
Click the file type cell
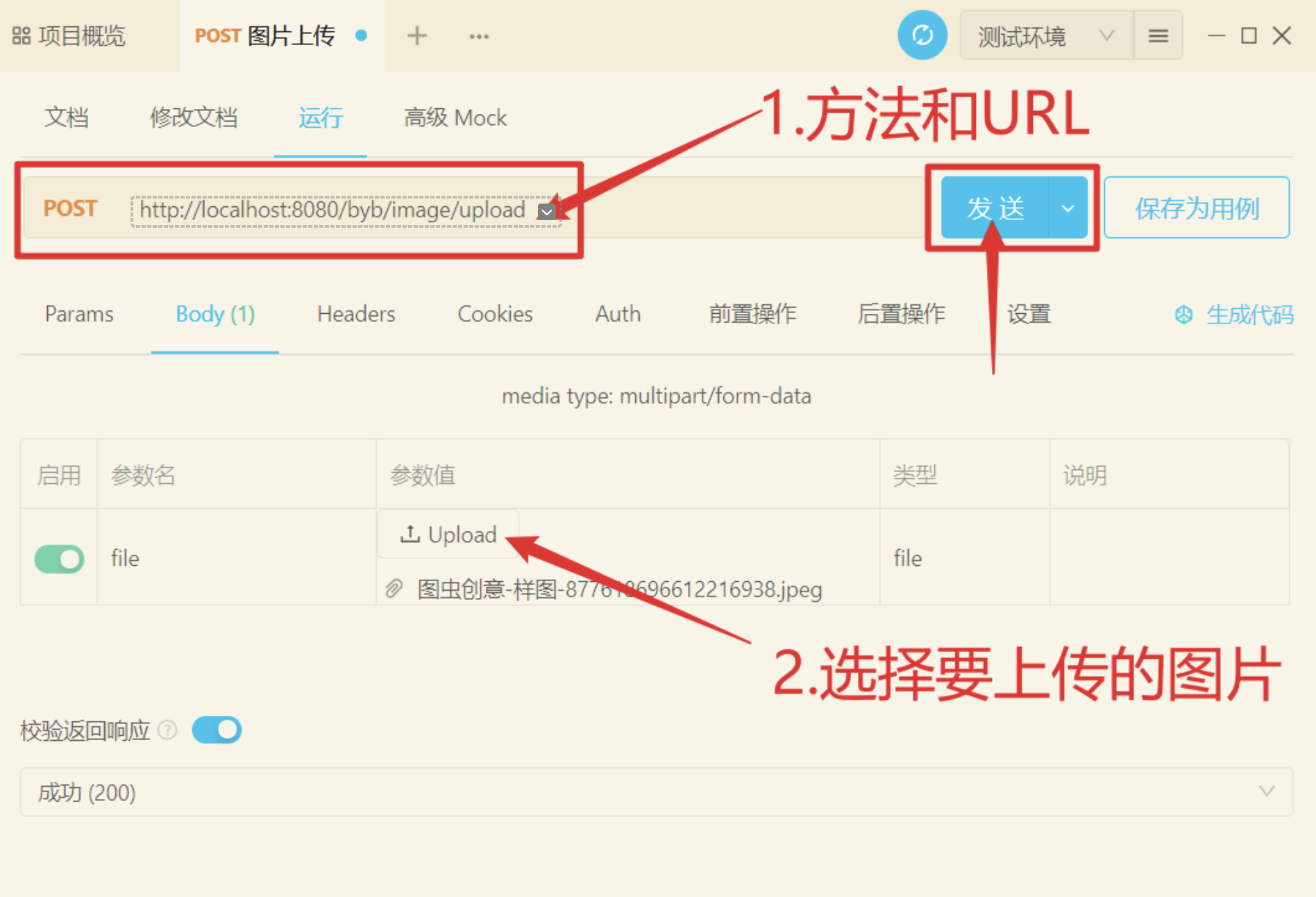[x=965, y=558]
